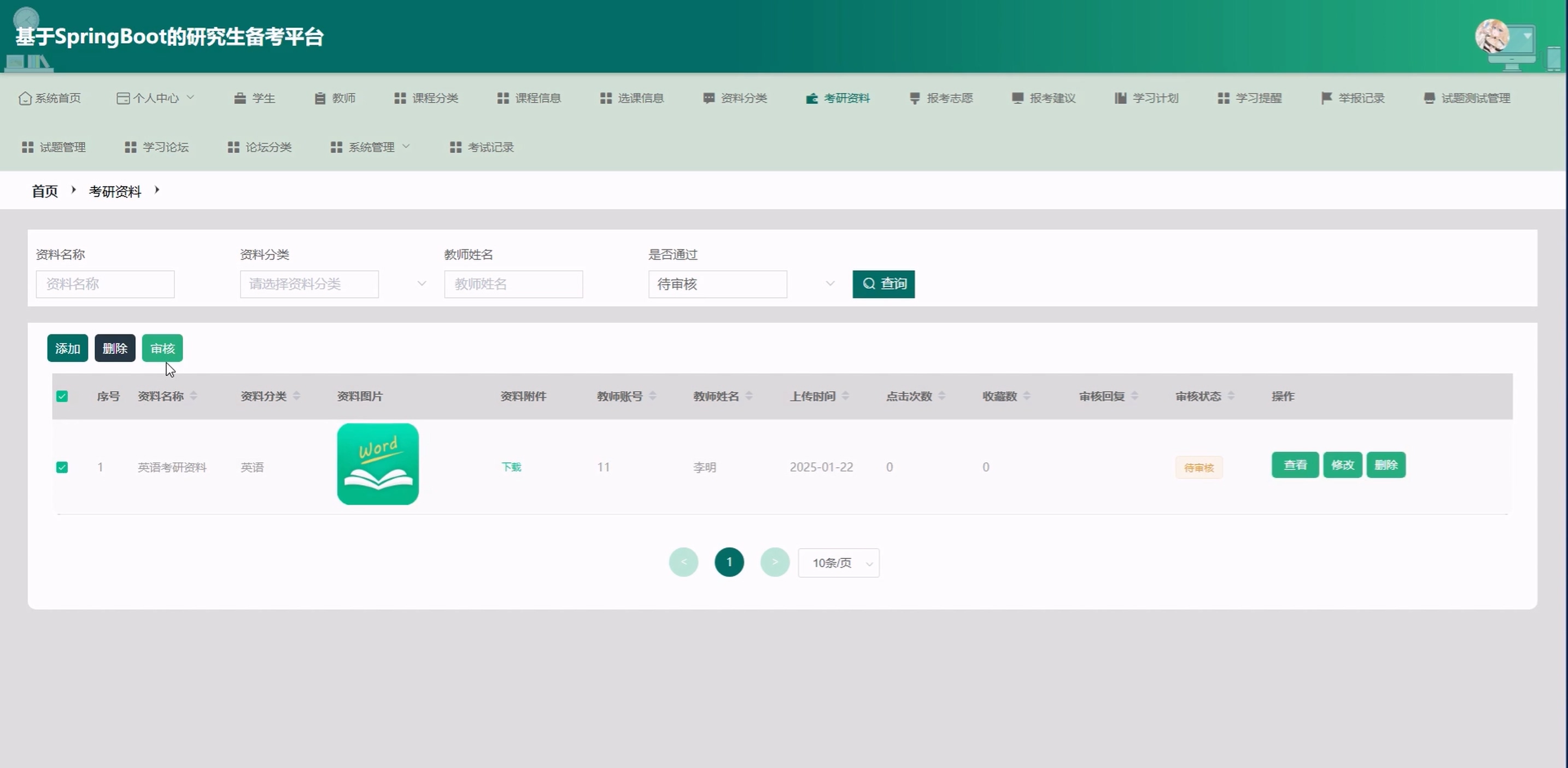Click the flag icon beside 举报记录

click(x=1326, y=98)
